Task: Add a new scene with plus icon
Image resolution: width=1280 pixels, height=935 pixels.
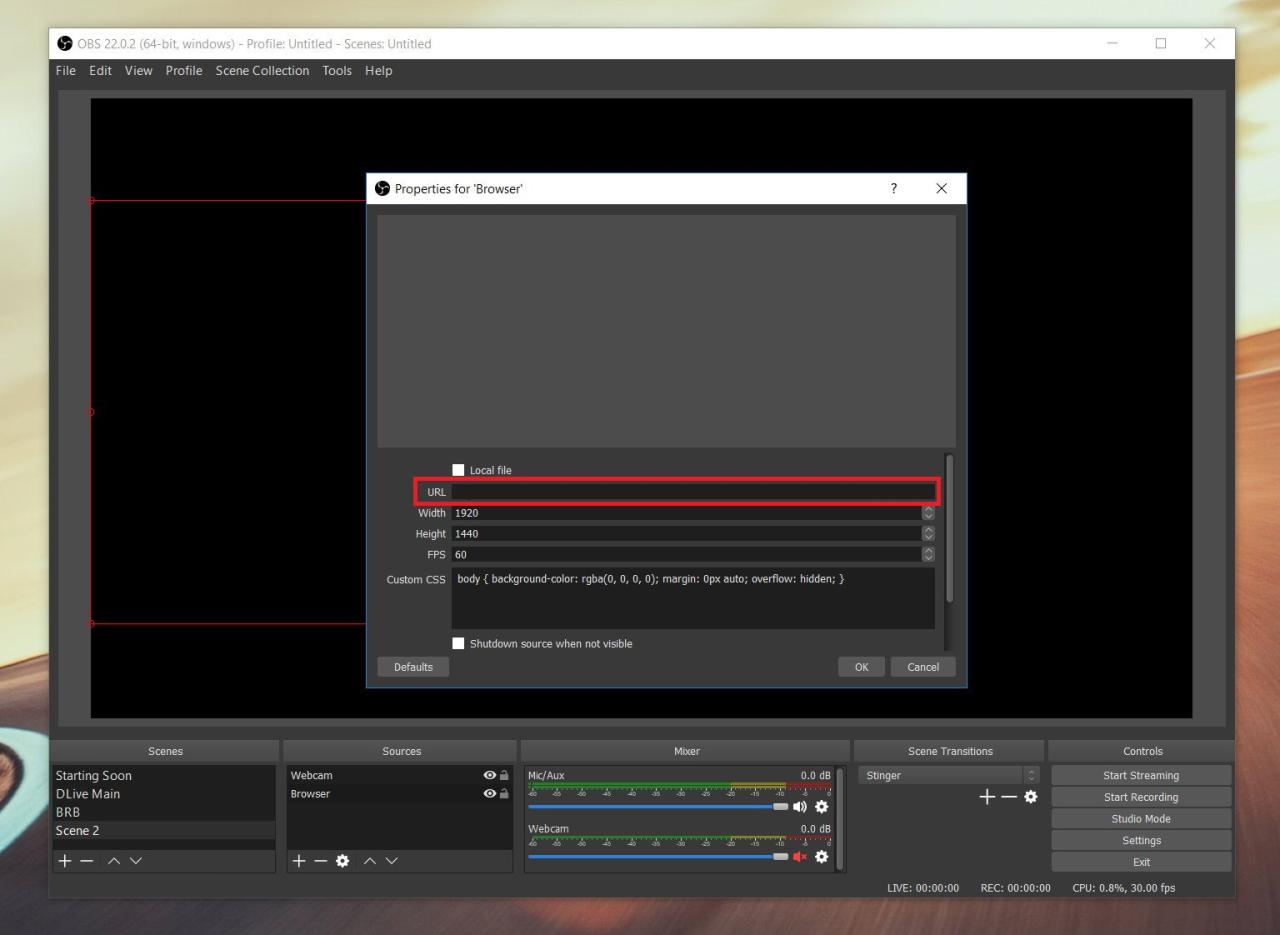Action: [64, 860]
